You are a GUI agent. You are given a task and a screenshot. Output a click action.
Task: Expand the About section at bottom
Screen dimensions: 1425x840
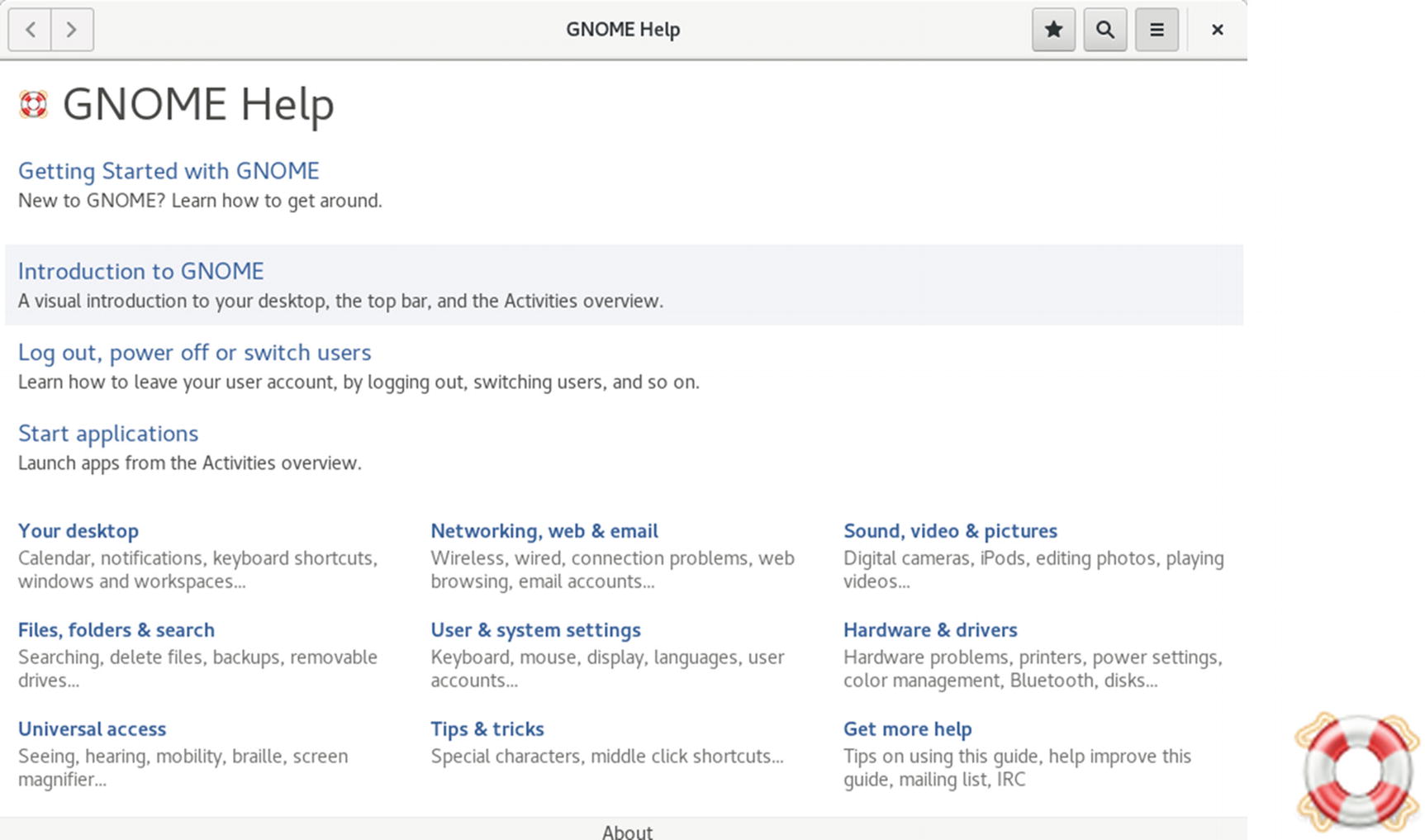627,831
